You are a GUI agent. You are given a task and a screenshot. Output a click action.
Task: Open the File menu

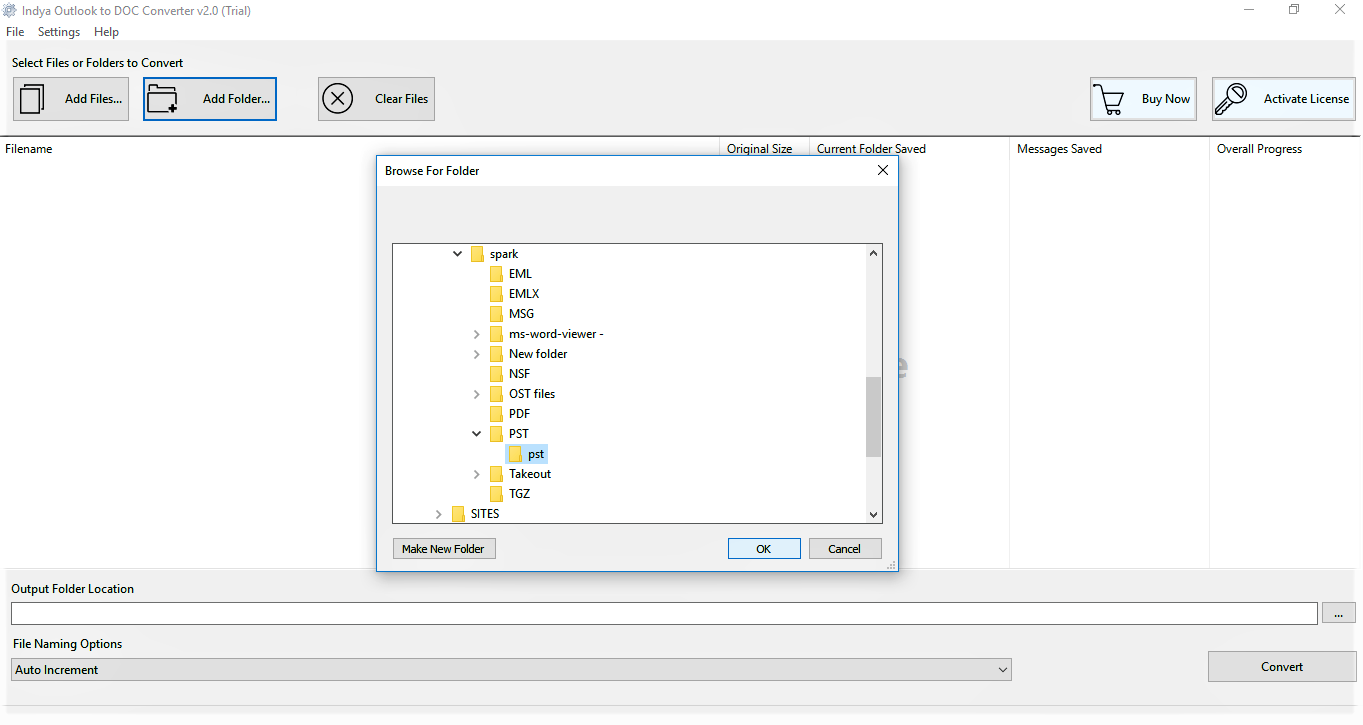[x=15, y=32]
